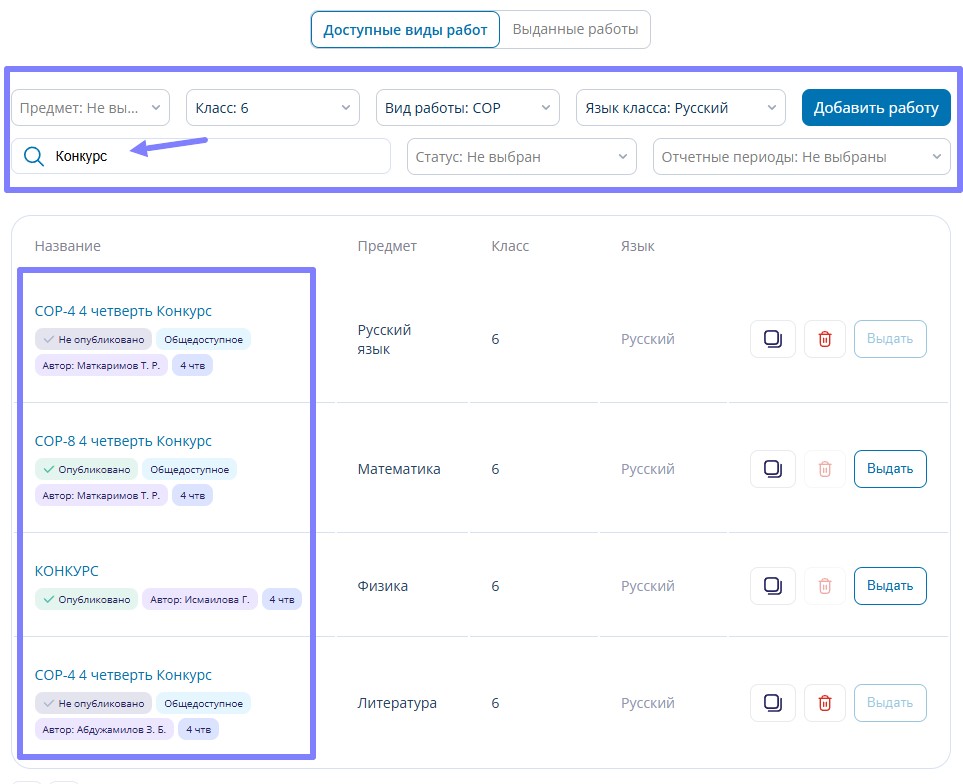
Task: Click the Математика subject cell
Action: [399, 469]
